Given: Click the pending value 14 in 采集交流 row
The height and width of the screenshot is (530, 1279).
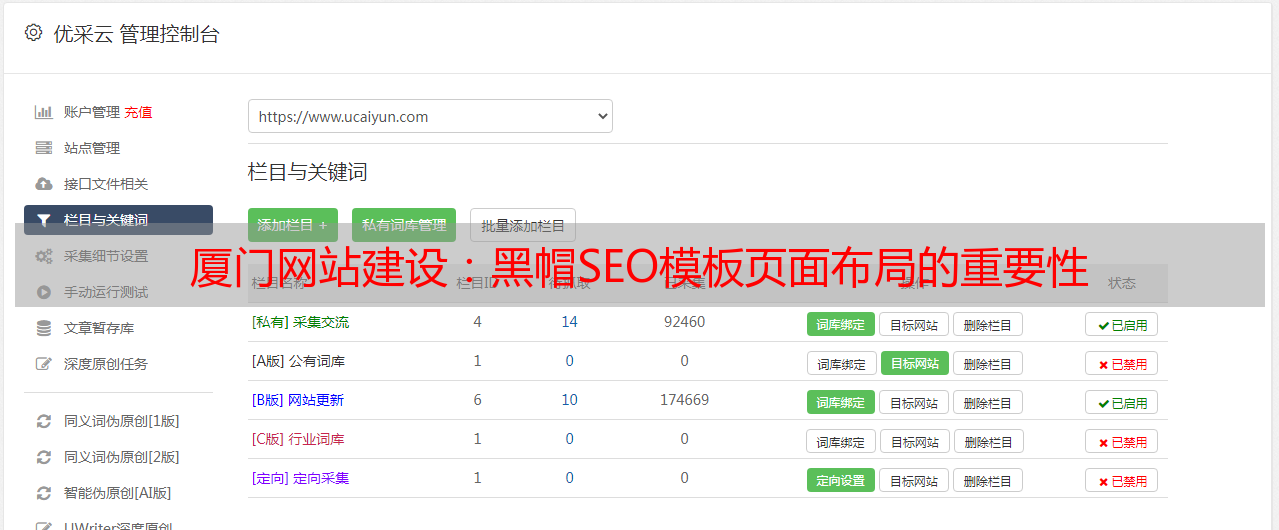Looking at the screenshot, I should click(x=570, y=322).
